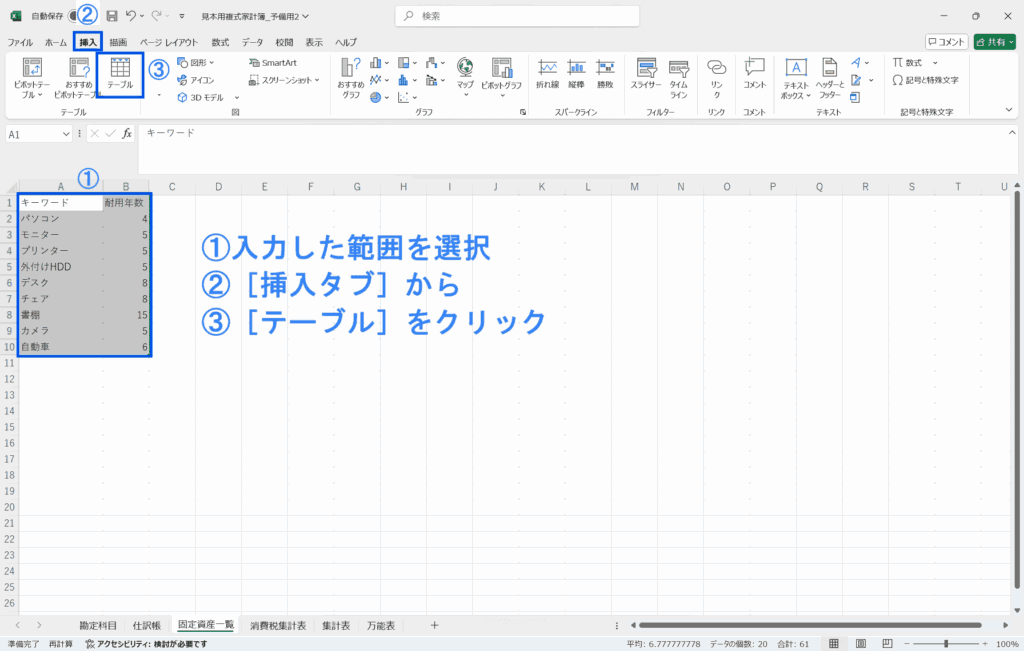Switch to the 表示 (View) tab
1024x651 pixels.
click(314, 42)
